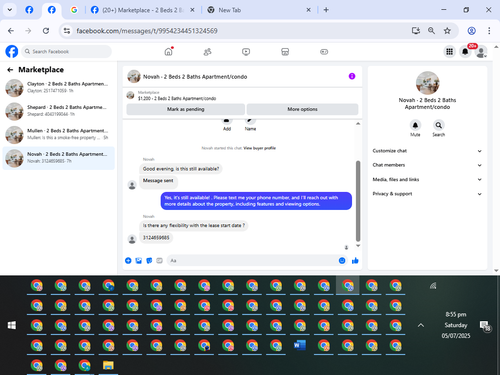The image size is (500, 375).
Task: Open the tab search dropdown arrow
Action: pyautogui.click(x=10, y=10)
